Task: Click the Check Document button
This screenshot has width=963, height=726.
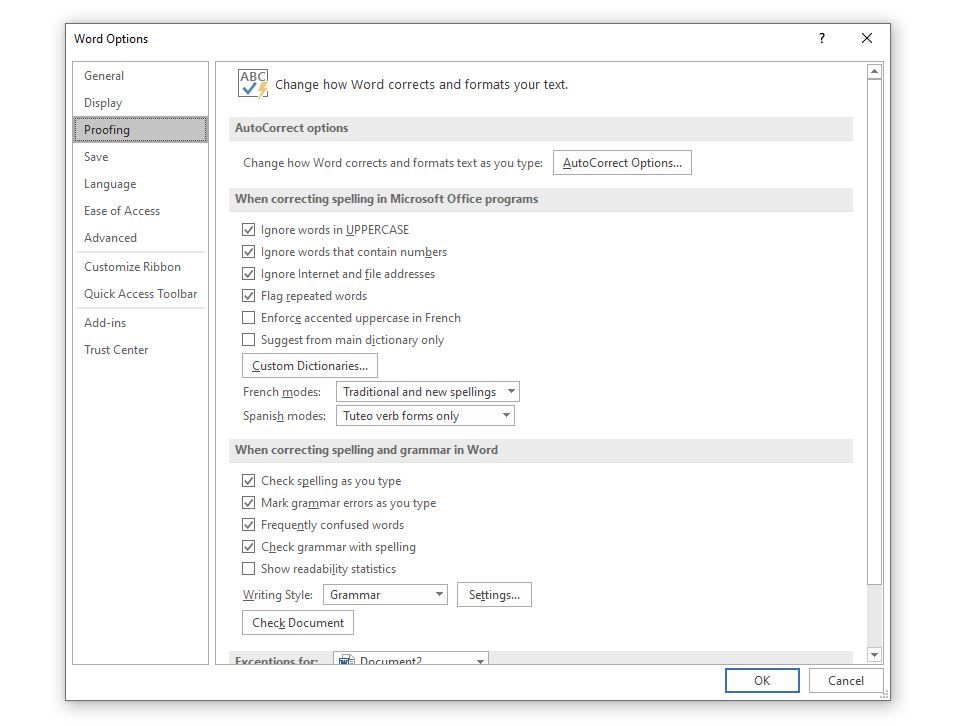Action: (x=297, y=622)
